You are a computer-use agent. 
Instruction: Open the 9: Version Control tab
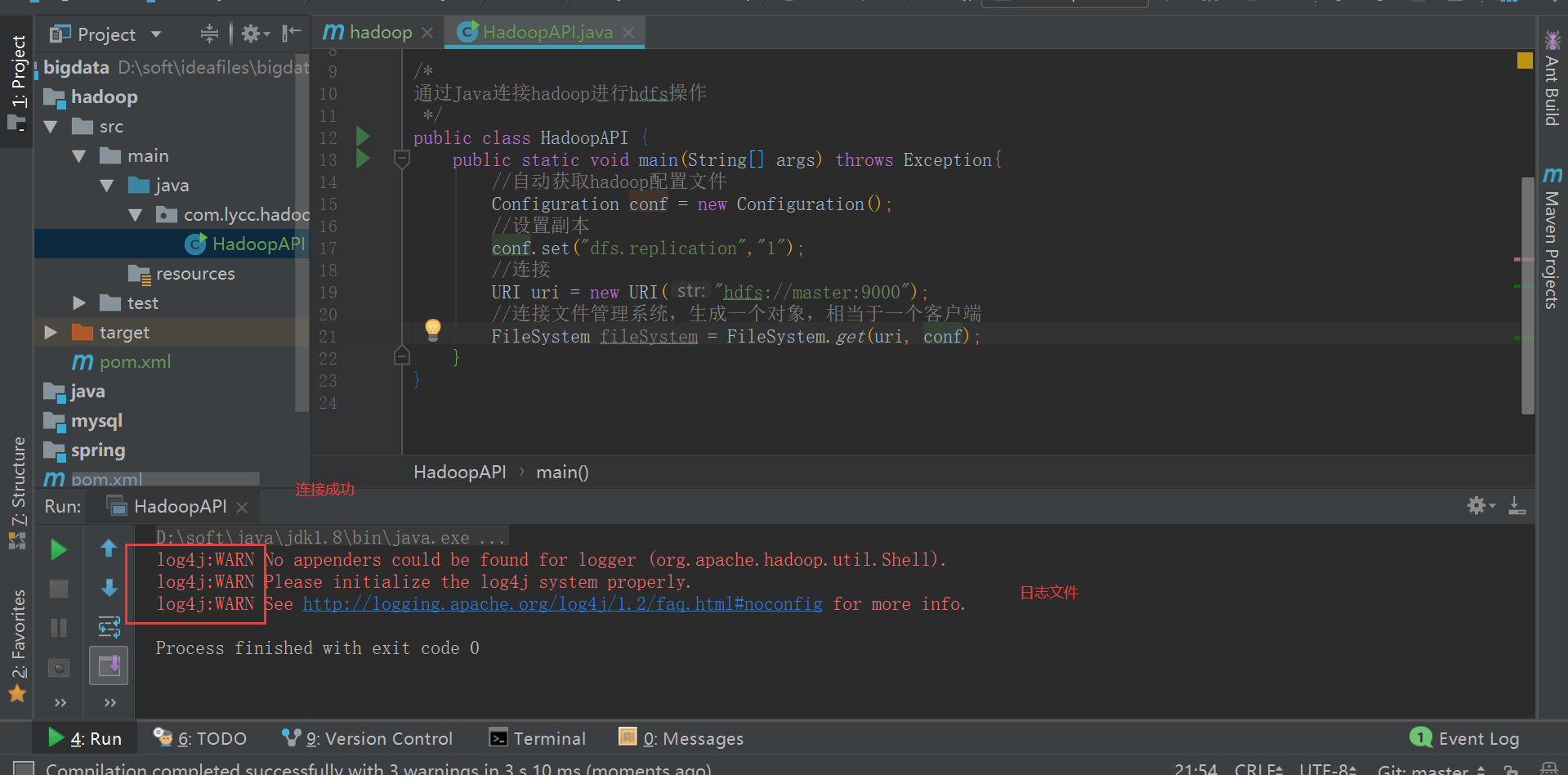367,738
